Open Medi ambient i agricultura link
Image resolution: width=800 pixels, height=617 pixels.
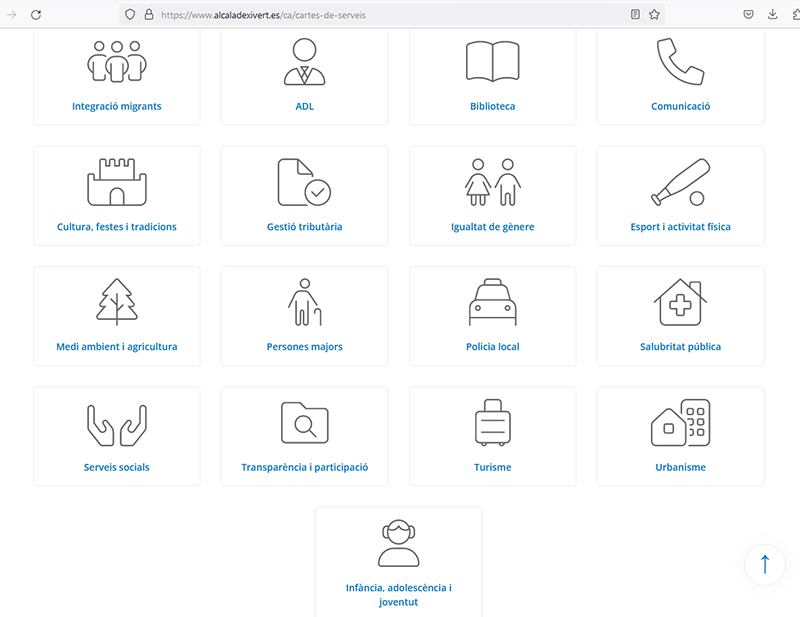pos(117,347)
